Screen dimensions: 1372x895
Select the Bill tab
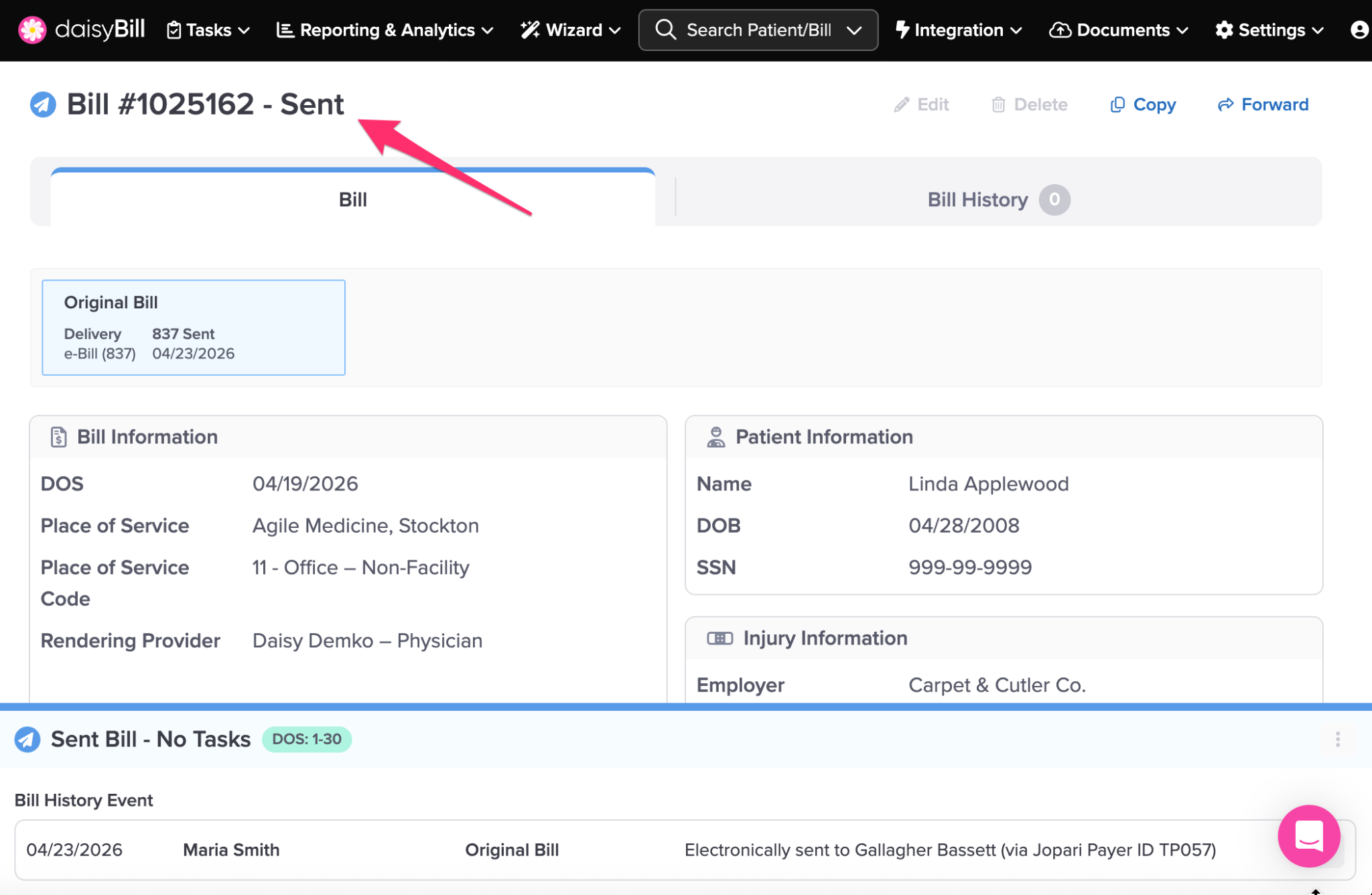coord(352,200)
